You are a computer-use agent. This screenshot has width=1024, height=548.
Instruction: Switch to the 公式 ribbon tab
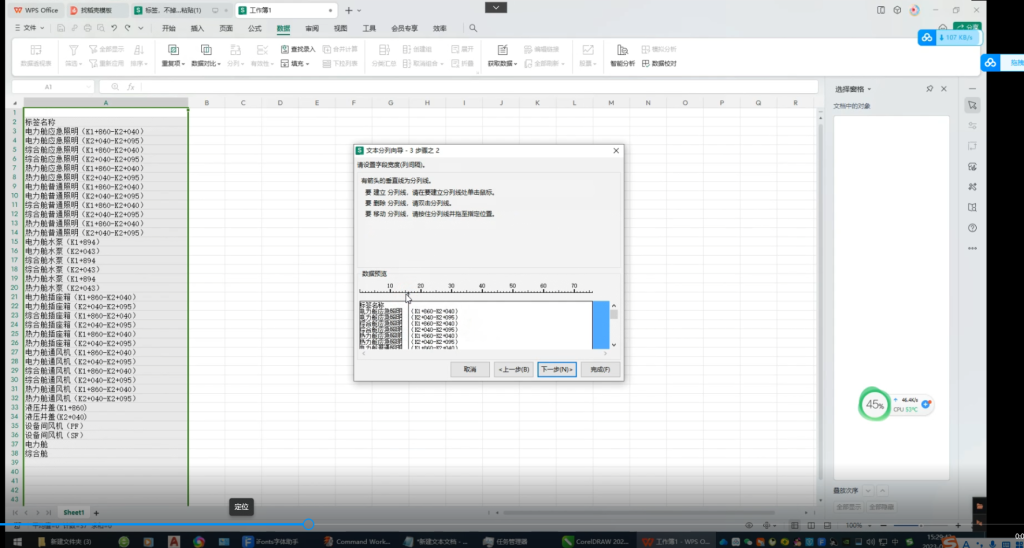[x=254, y=29]
